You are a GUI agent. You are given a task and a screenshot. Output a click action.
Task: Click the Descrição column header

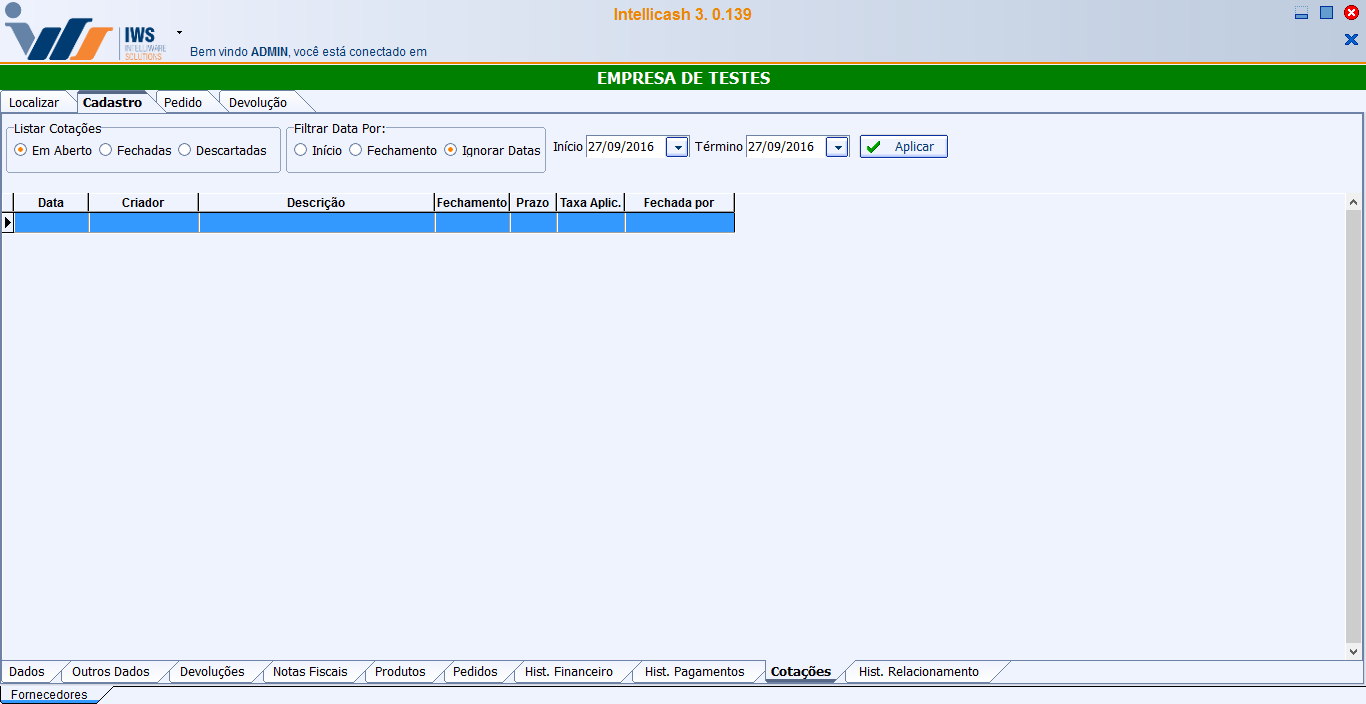pos(316,203)
